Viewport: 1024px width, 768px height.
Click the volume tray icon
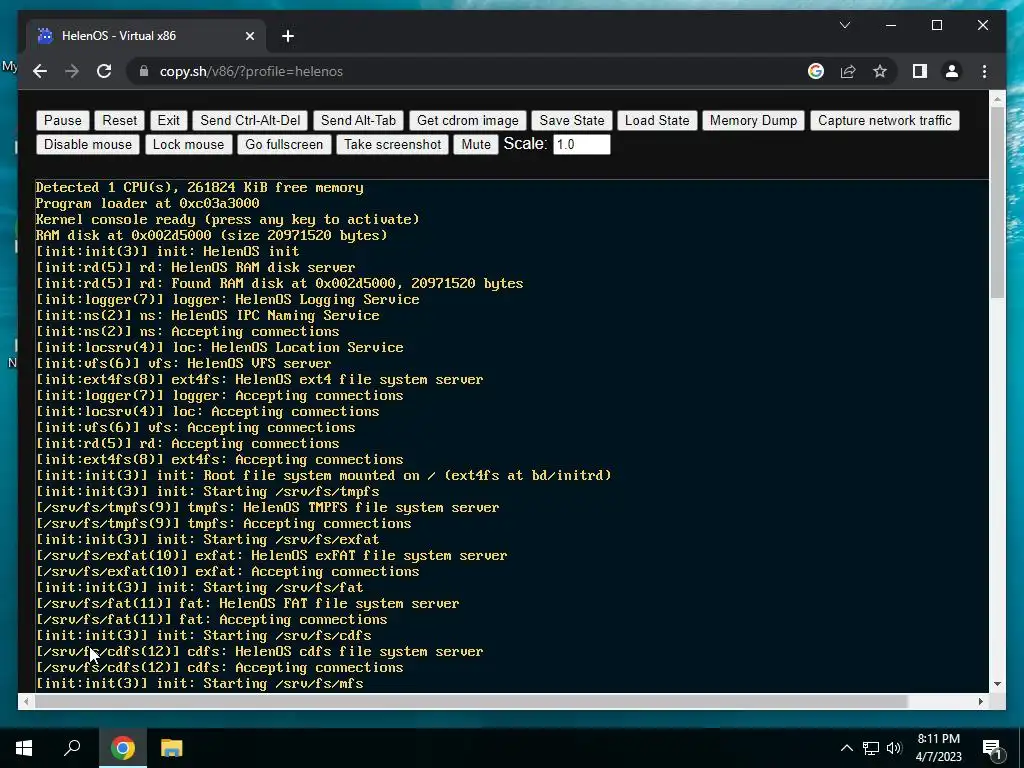tap(894, 748)
